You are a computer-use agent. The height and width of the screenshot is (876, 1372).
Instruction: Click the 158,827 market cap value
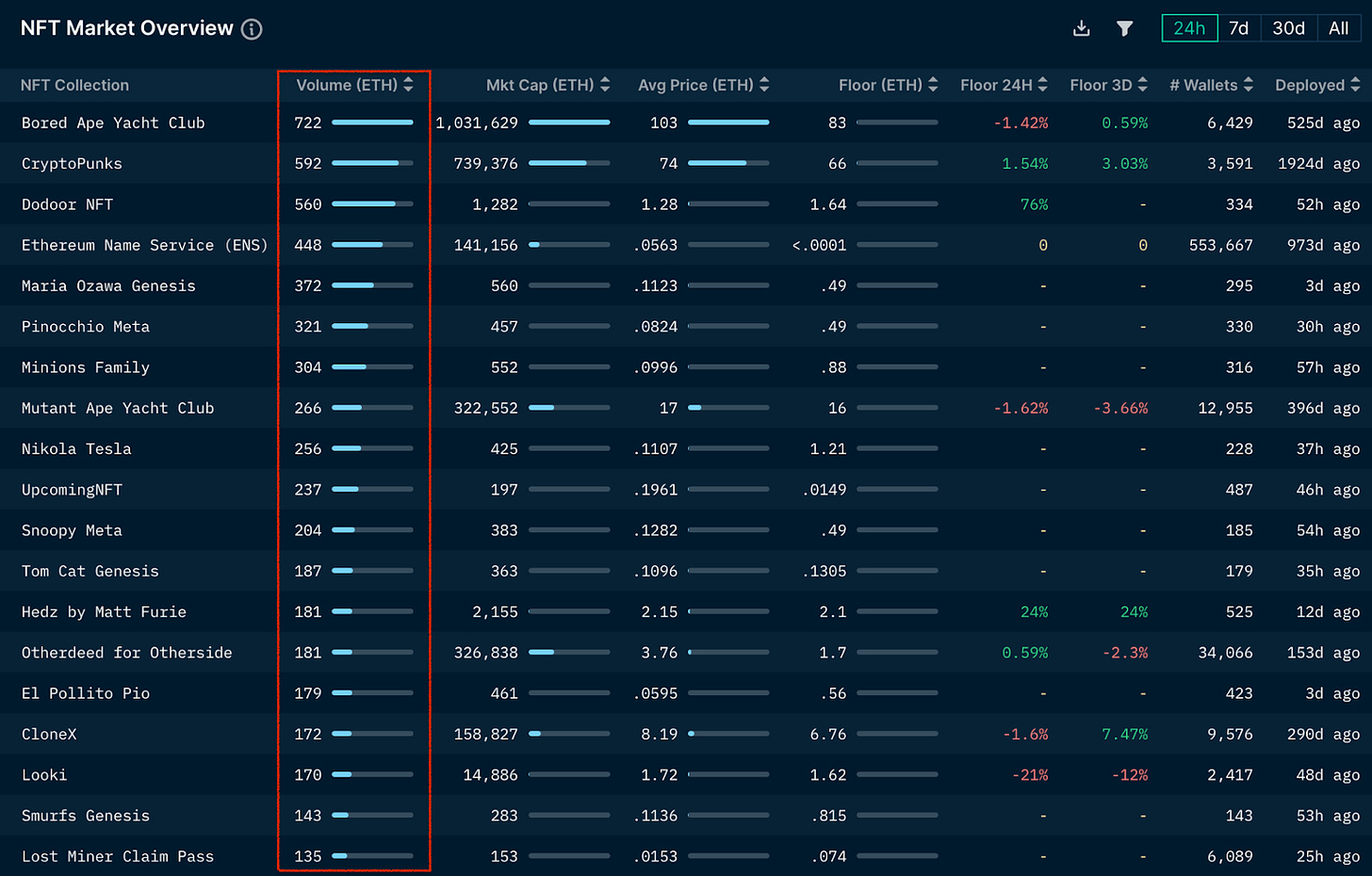point(486,735)
